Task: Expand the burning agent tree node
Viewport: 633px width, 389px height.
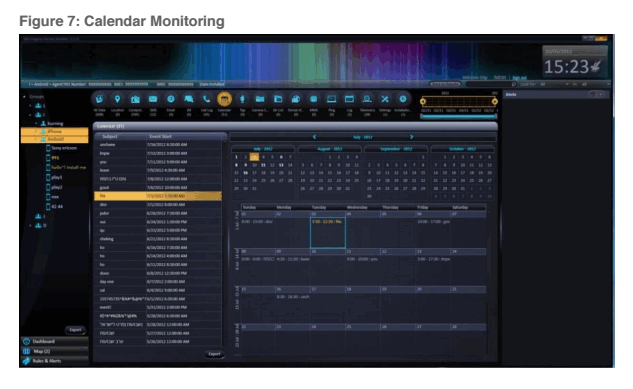Action: click(x=36, y=123)
